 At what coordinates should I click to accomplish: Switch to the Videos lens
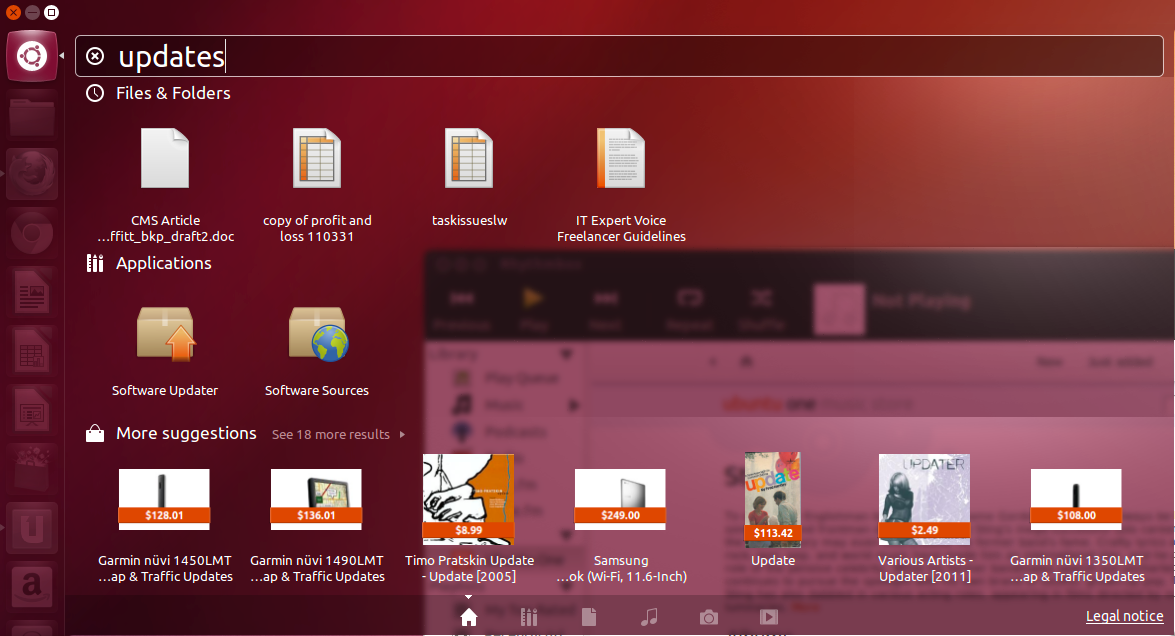point(769,617)
